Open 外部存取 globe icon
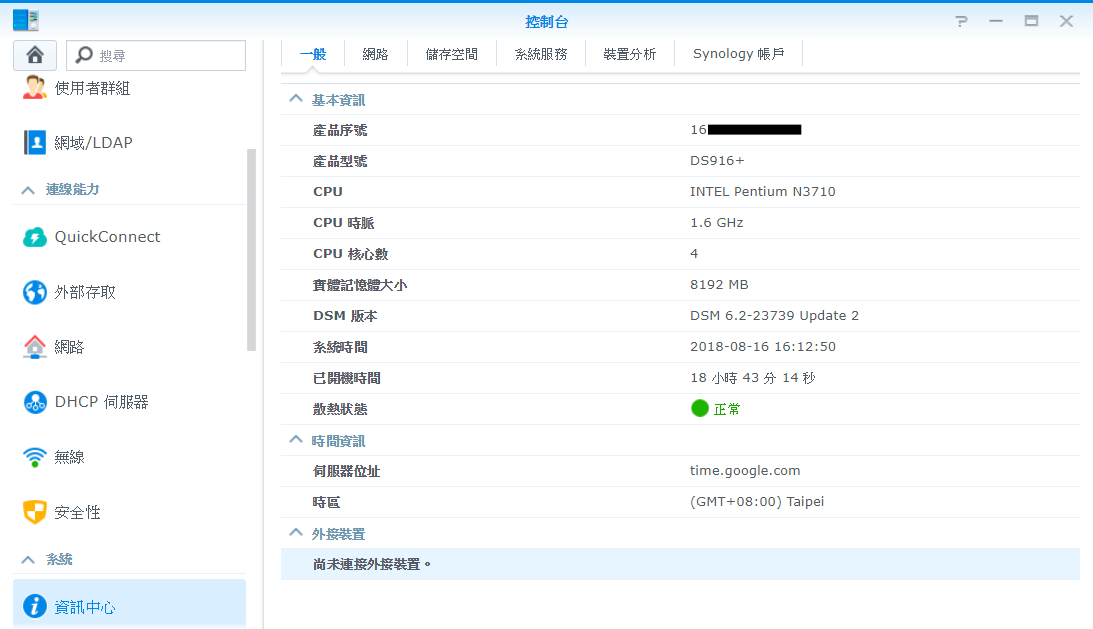 34,292
